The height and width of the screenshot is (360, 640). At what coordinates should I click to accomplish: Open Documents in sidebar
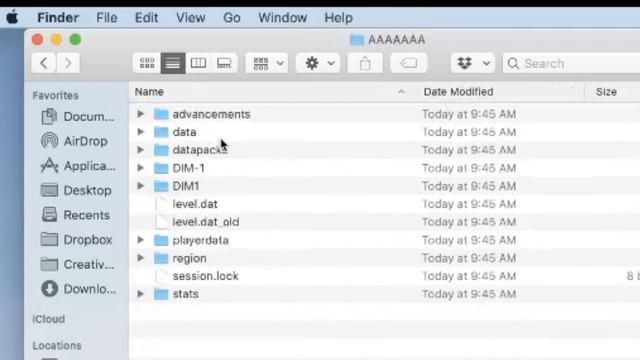click(x=78, y=117)
